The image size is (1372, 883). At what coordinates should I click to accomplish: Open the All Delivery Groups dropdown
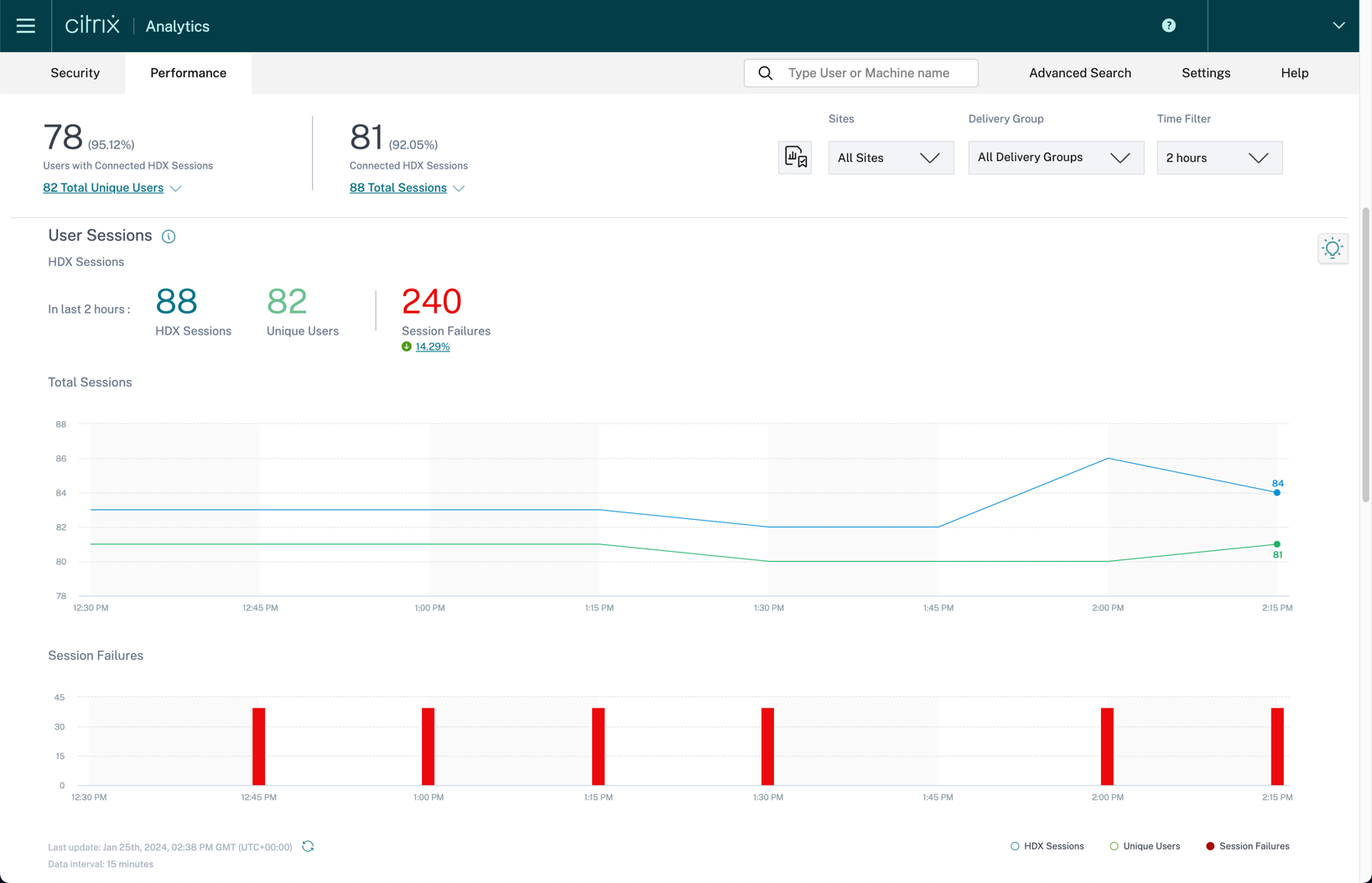(x=1055, y=158)
